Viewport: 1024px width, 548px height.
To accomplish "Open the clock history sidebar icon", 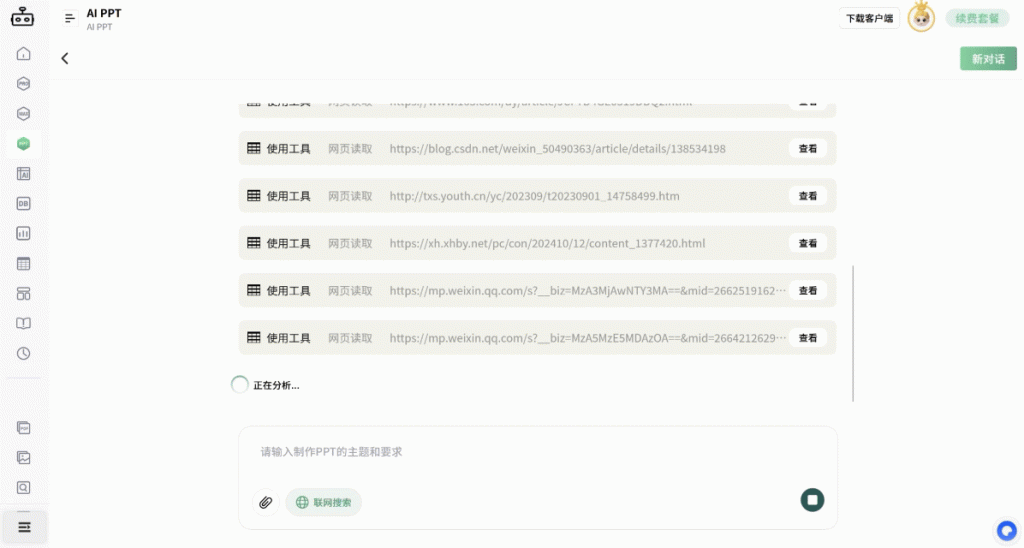I will tap(24, 354).
